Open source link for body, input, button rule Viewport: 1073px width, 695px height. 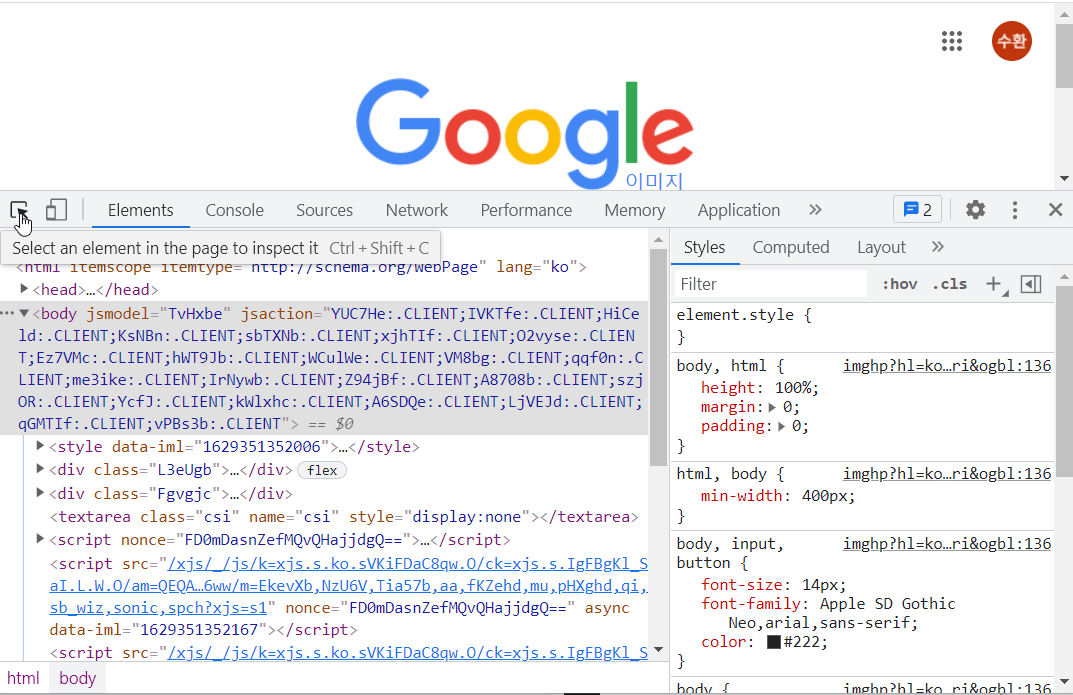(x=946, y=543)
